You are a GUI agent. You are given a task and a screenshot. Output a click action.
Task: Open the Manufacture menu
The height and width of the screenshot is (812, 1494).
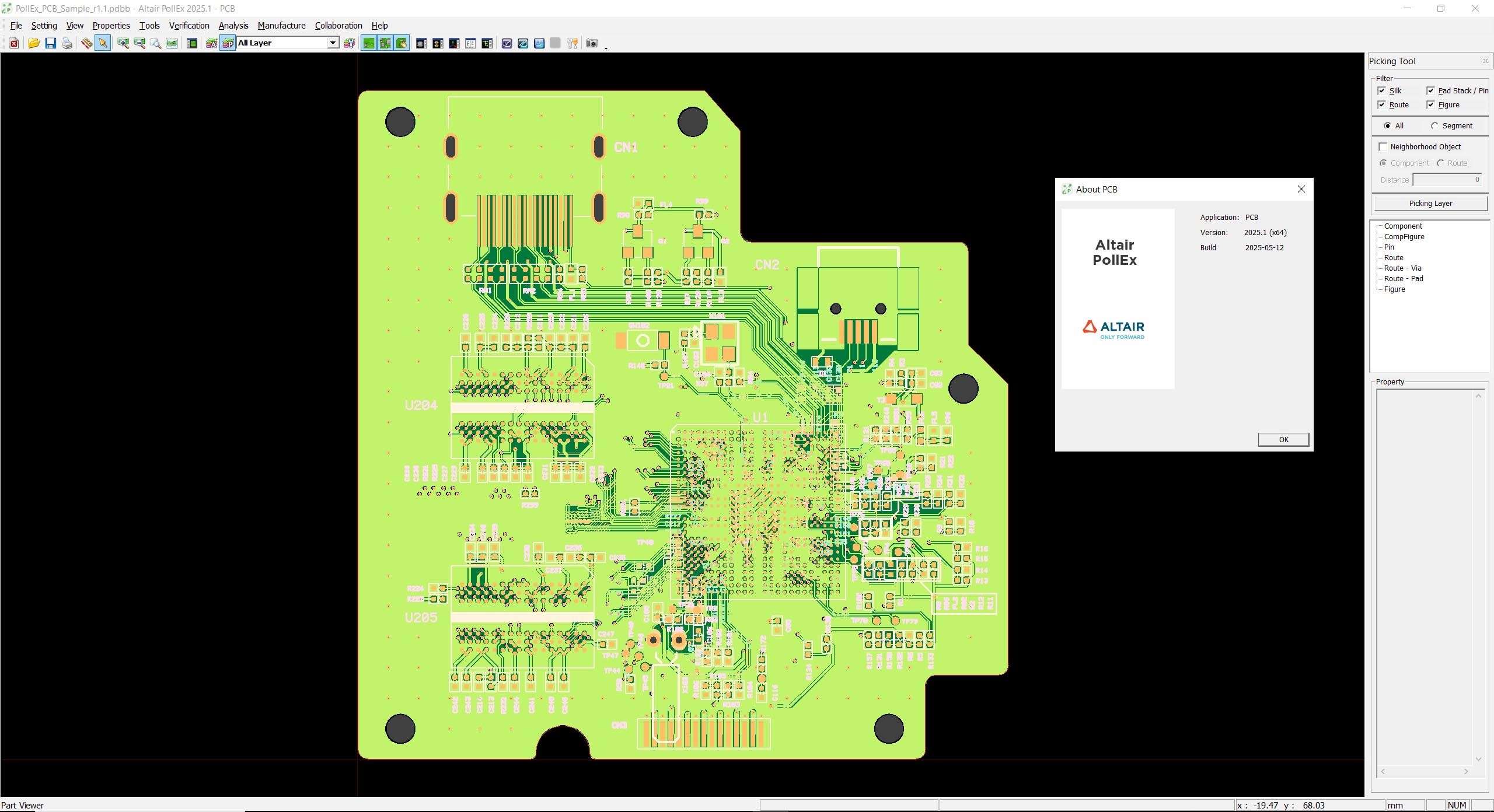281,26
